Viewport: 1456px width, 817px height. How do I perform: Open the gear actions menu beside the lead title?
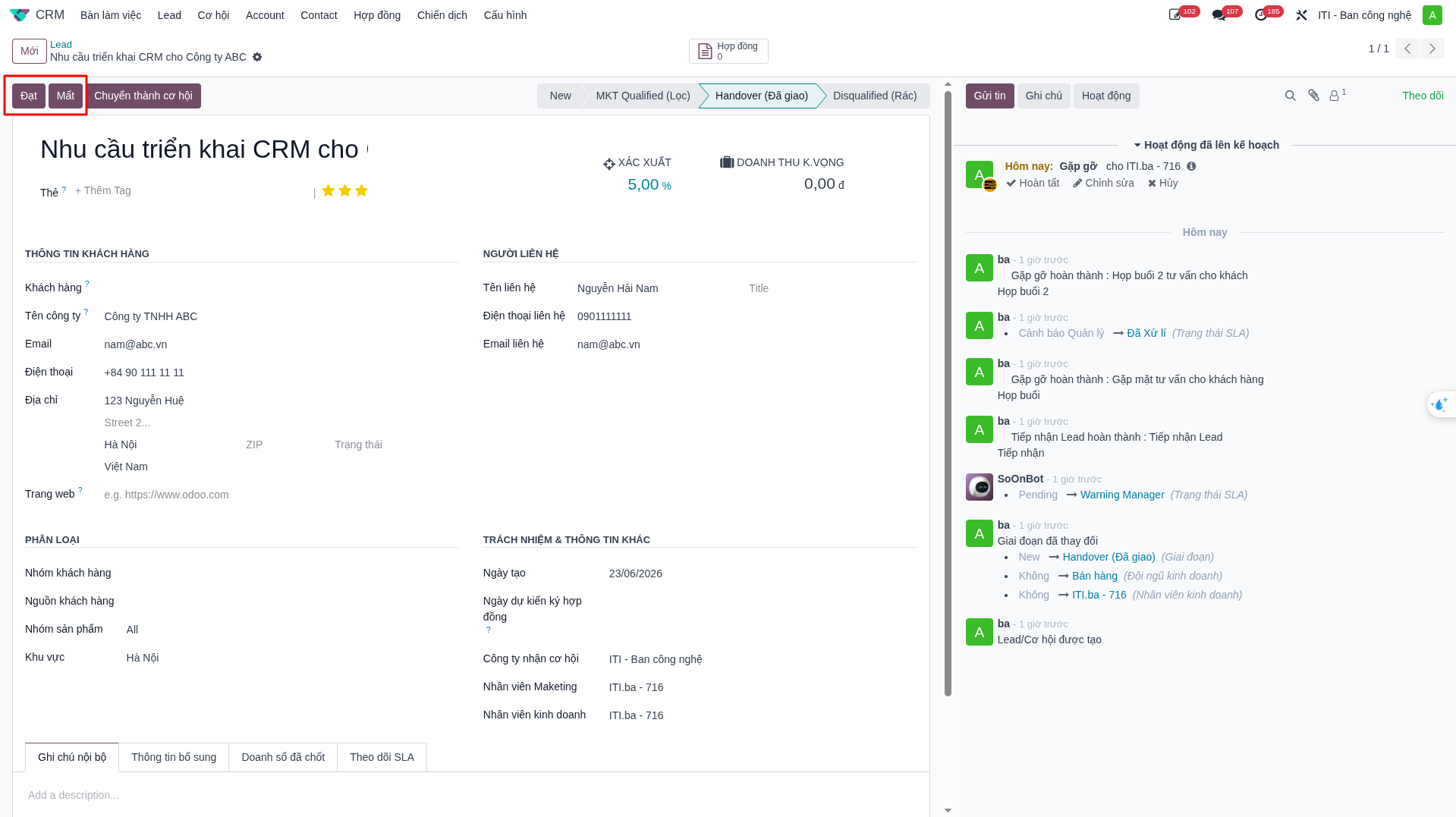tap(257, 57)
